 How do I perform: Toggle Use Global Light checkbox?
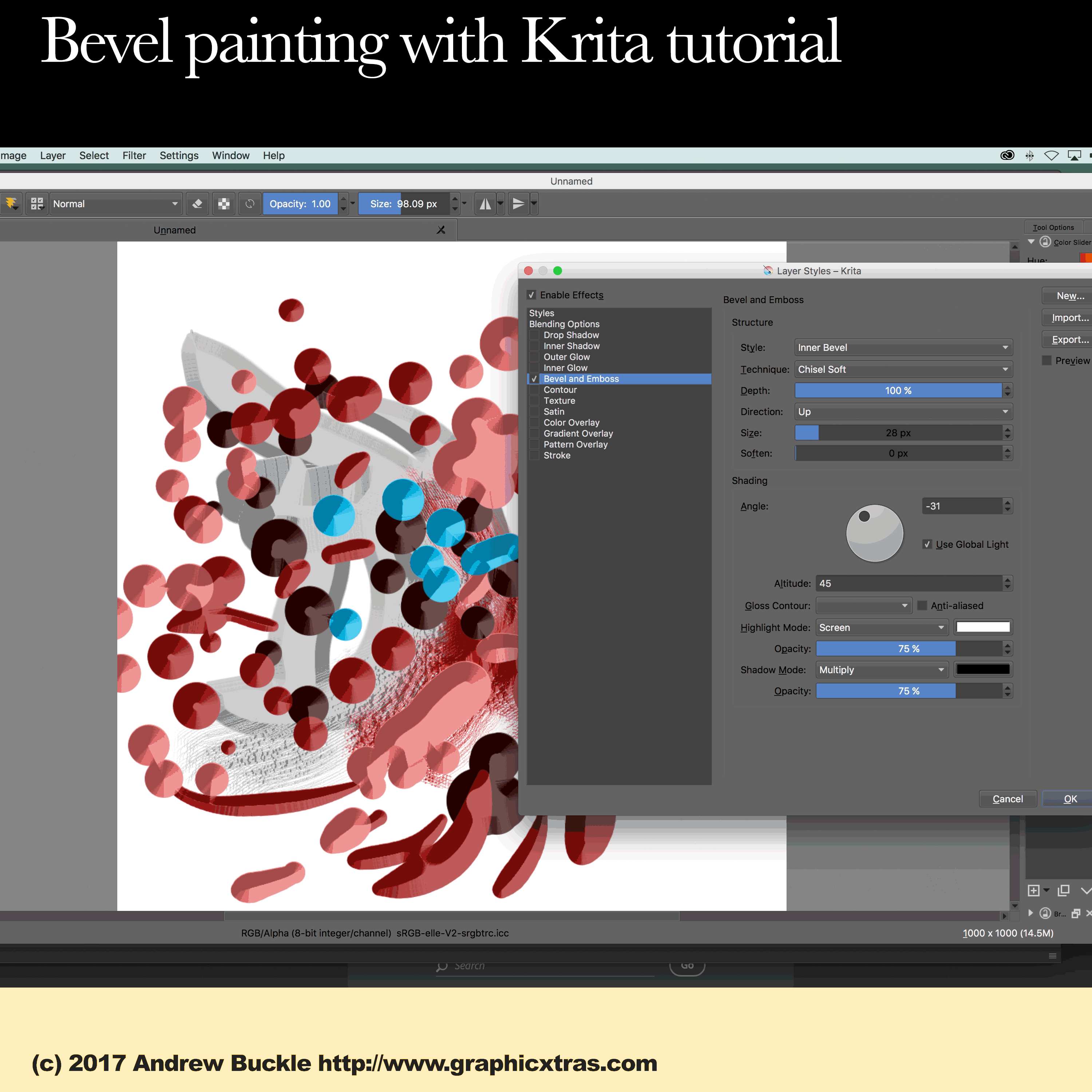pos(927,544)
